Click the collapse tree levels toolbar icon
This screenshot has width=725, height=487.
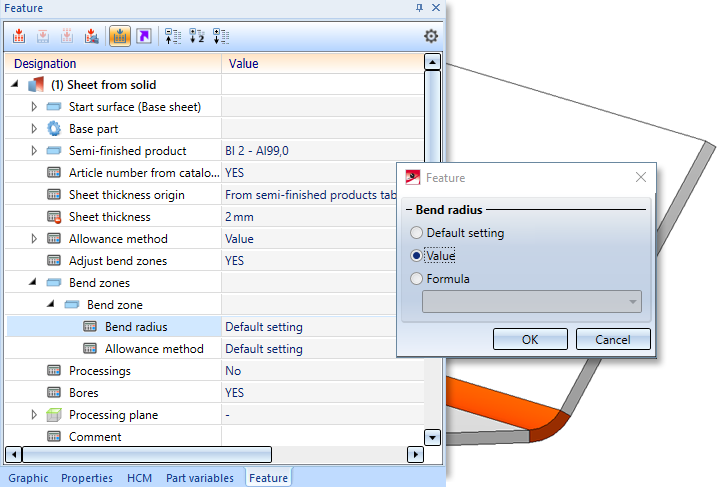click(173, 36)
